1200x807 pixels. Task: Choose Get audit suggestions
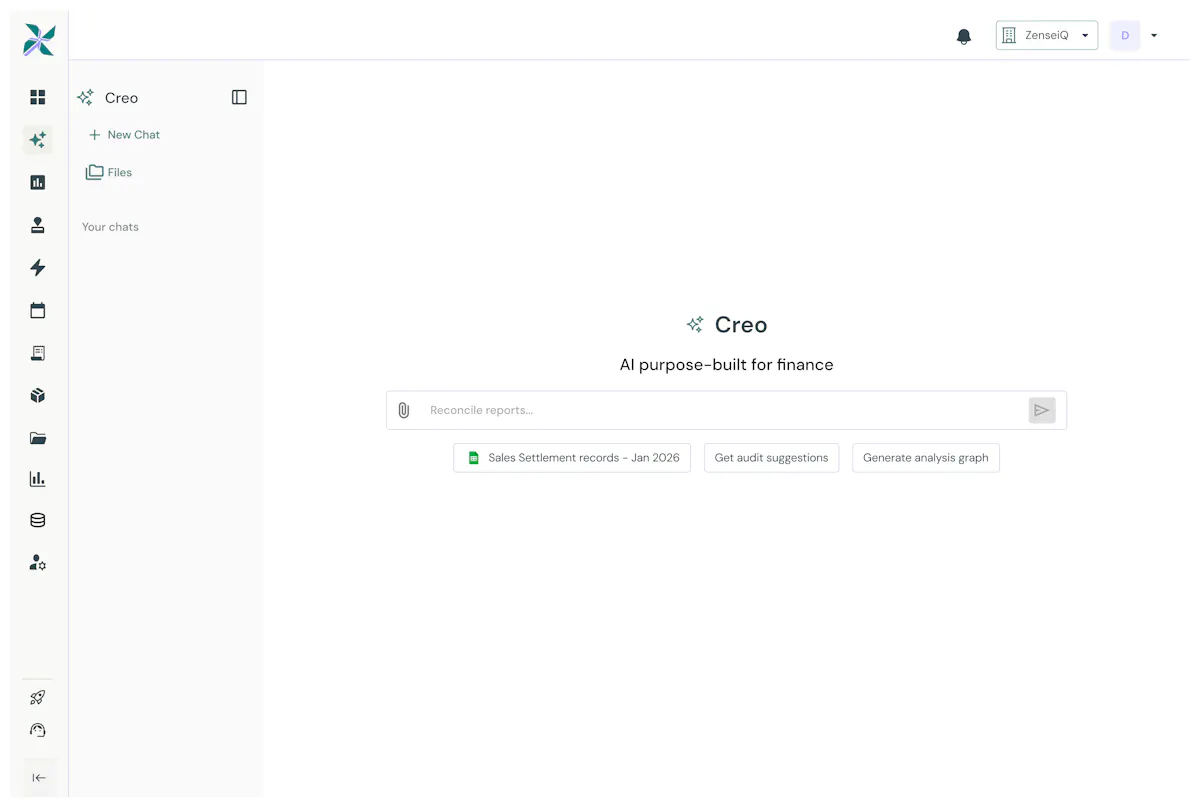coord(771,458)
